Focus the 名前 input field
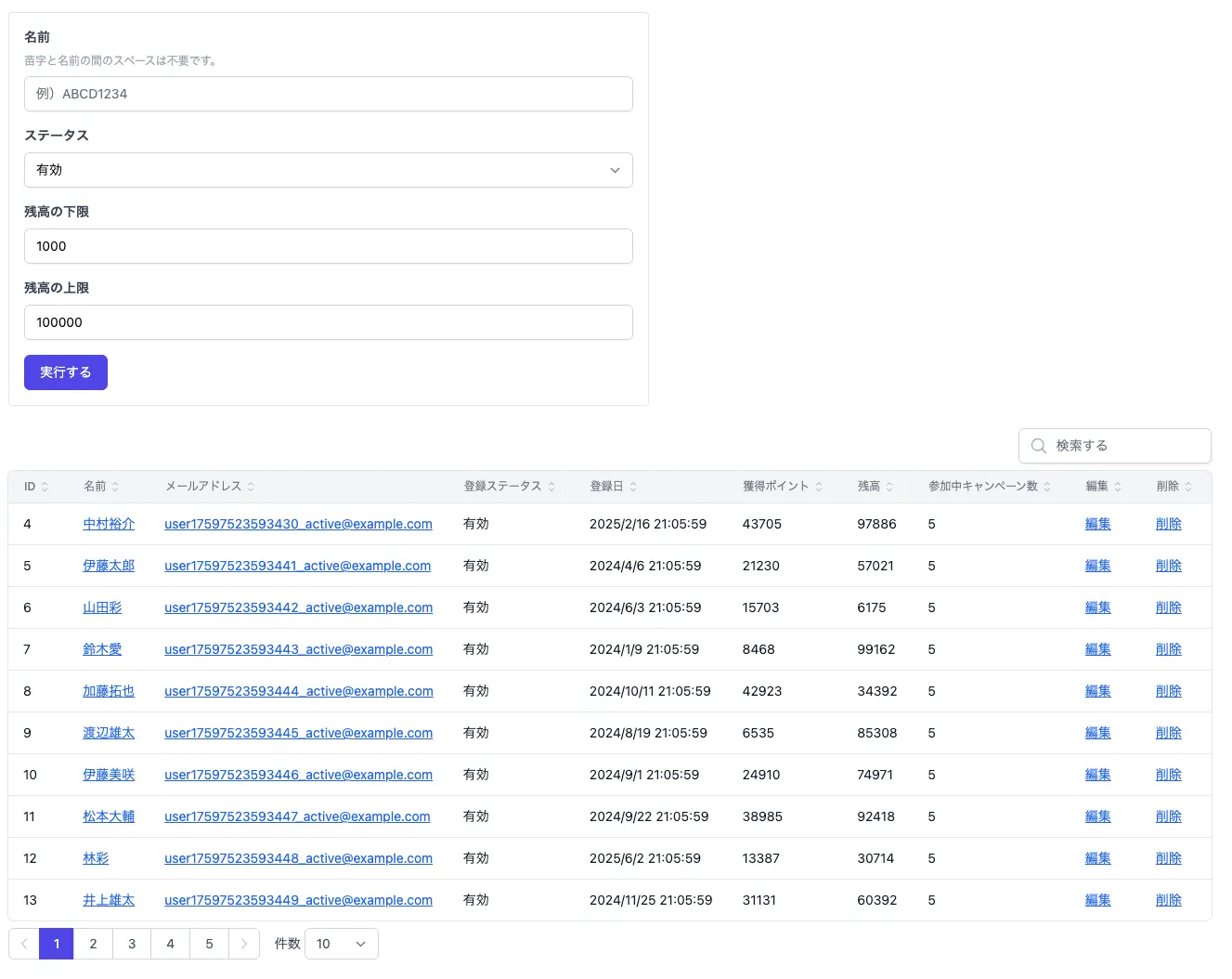This screenshot has height=979, width=1232. coord(329,94)
